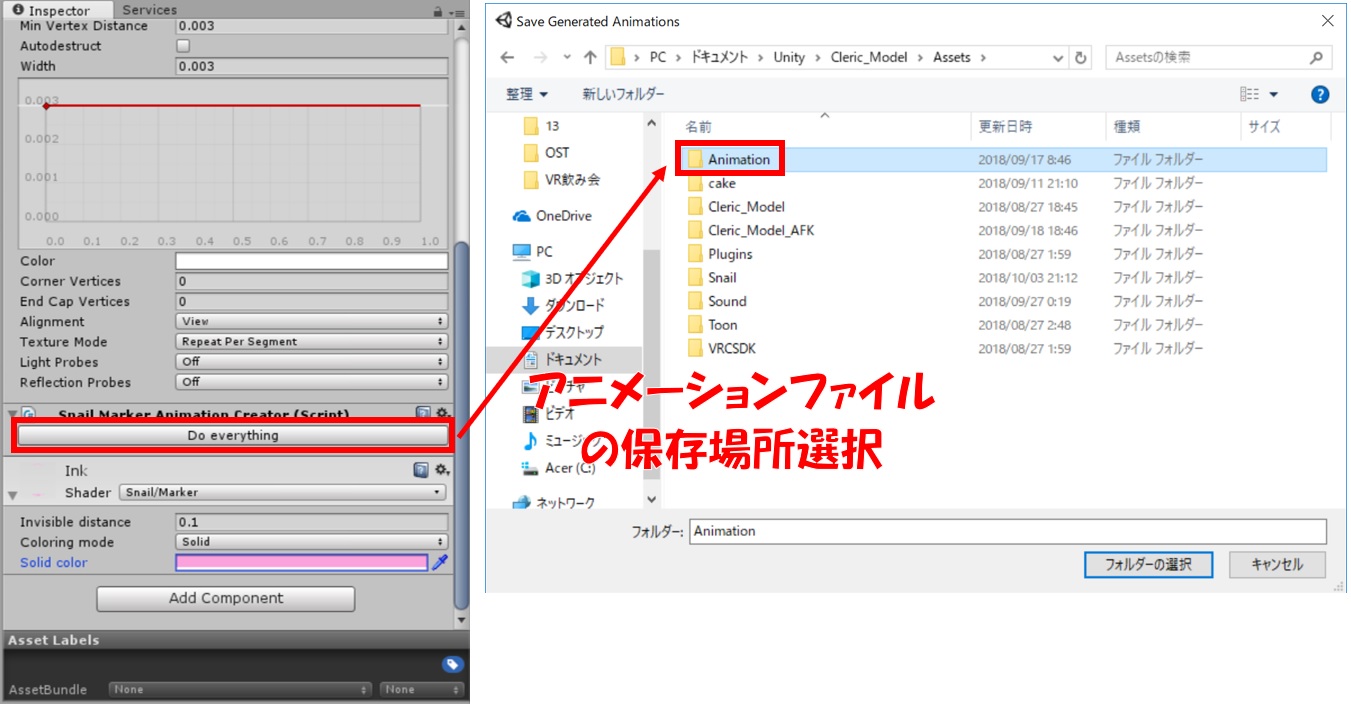
Task: Refresh the Assets folder address bar
Action: [x=1081, y=58]
